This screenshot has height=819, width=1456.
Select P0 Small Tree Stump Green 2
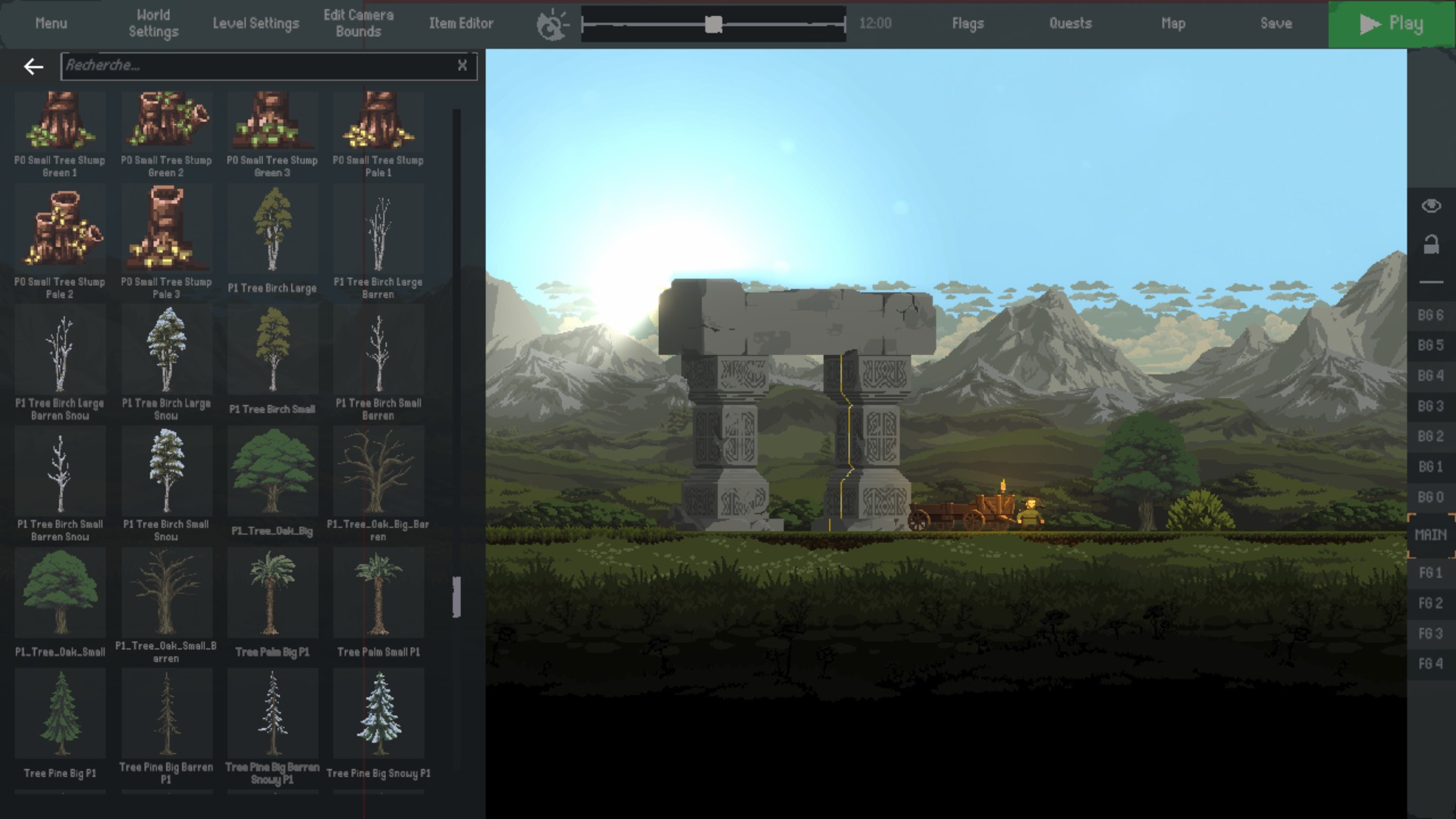166,121
